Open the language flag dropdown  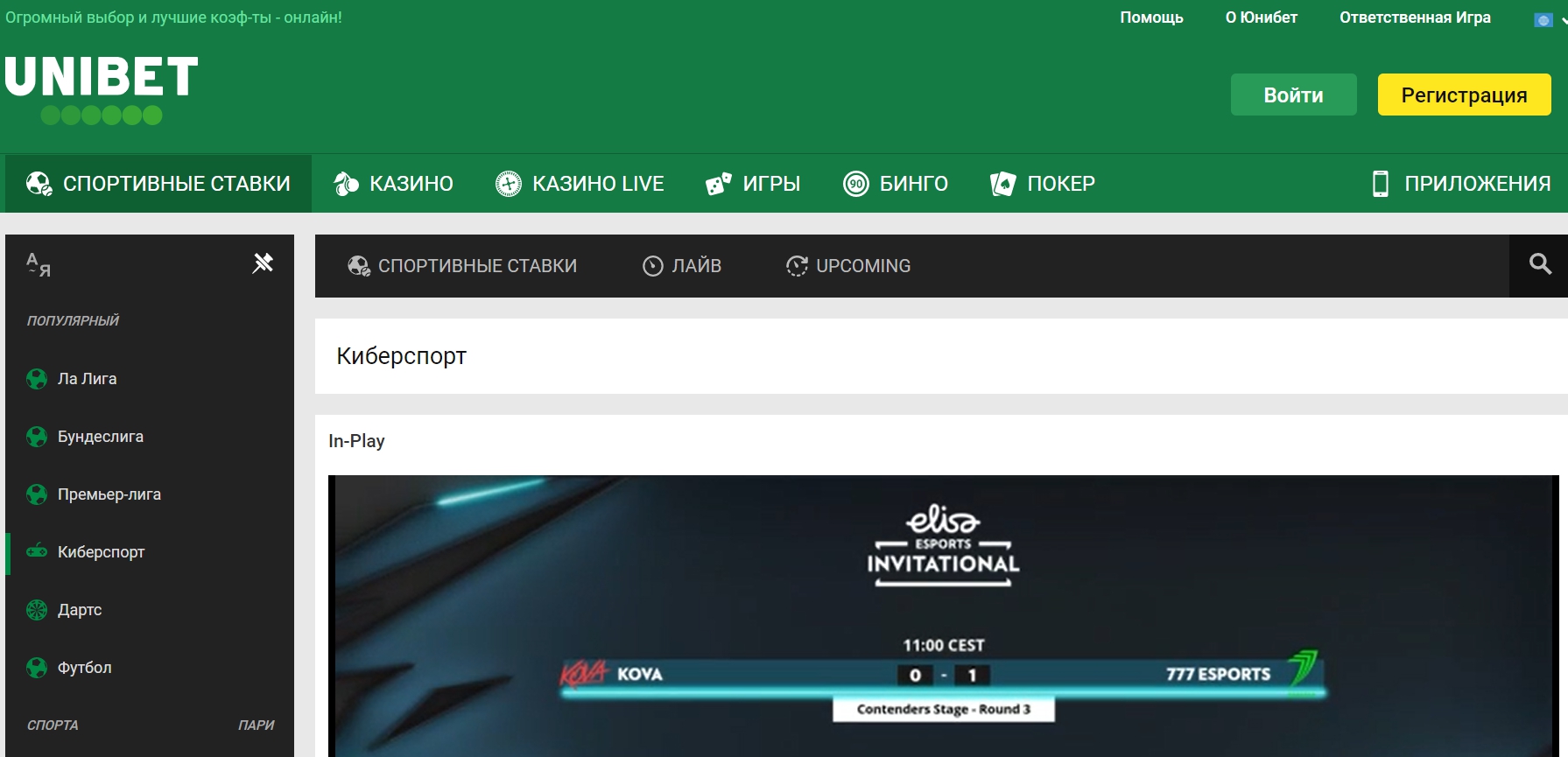pyautogui.click(x=1550, y=19)
